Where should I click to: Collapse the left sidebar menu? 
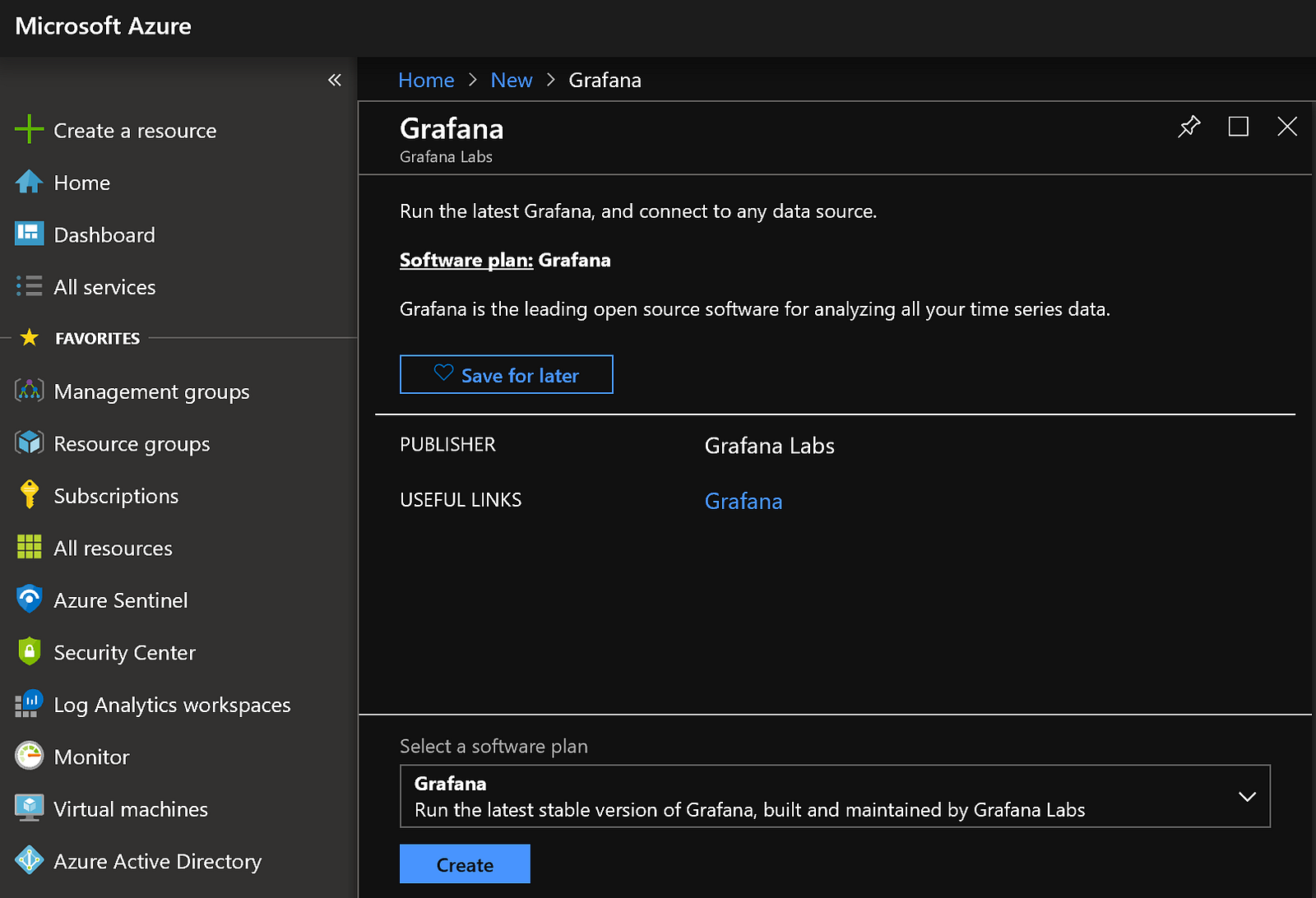(334, 80)
